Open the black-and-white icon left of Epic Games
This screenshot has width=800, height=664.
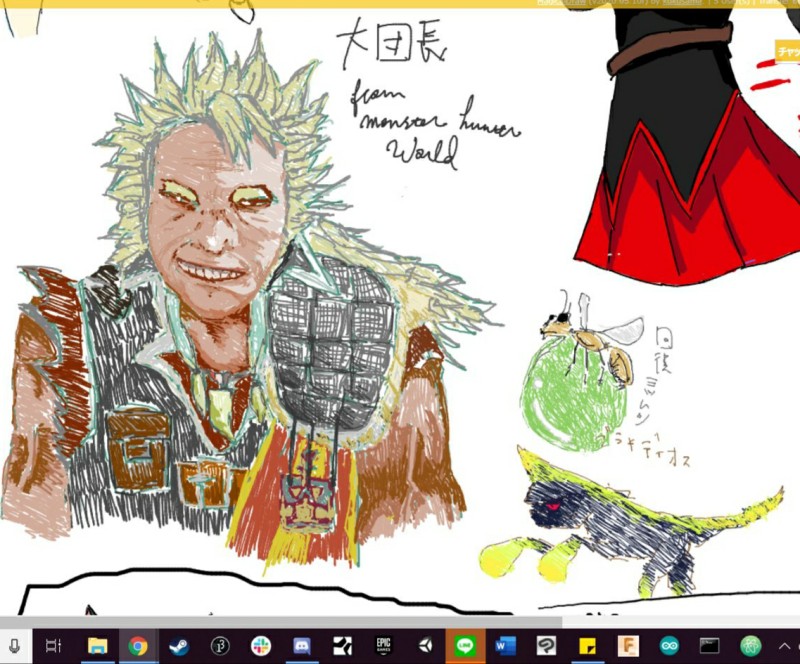point(342,646)
